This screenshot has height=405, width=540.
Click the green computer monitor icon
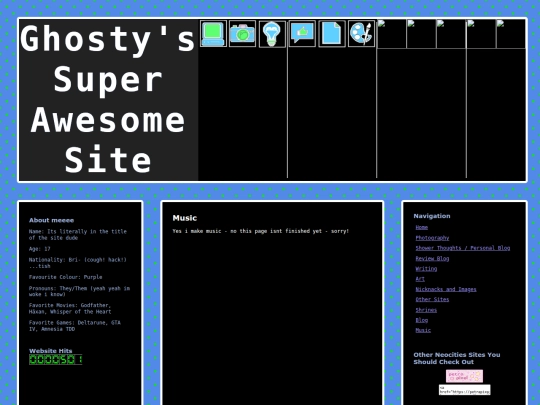coord(213,34)
